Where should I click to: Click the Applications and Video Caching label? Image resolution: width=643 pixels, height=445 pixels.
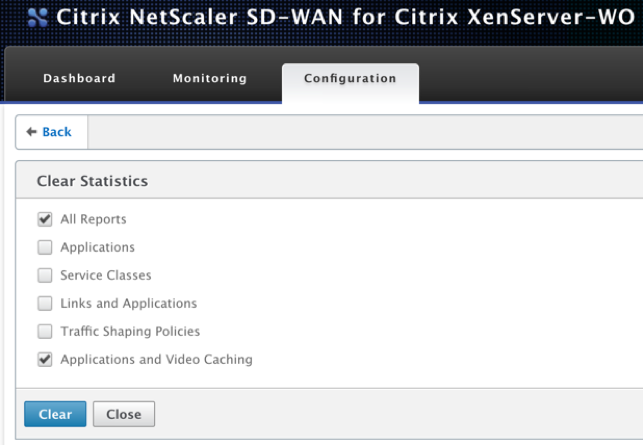157,359
